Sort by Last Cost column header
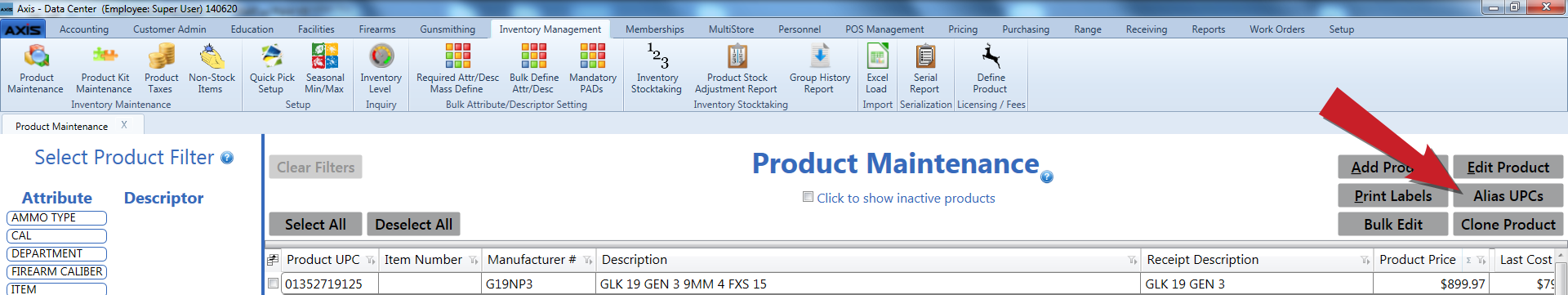Viewport: 1568px width, 295px height. [x=1526, y=260]
